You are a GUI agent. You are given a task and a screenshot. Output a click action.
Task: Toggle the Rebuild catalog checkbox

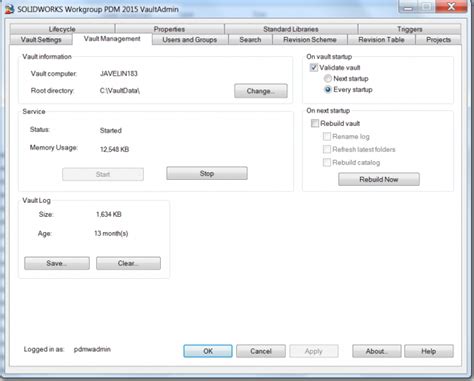click(327, 162)
